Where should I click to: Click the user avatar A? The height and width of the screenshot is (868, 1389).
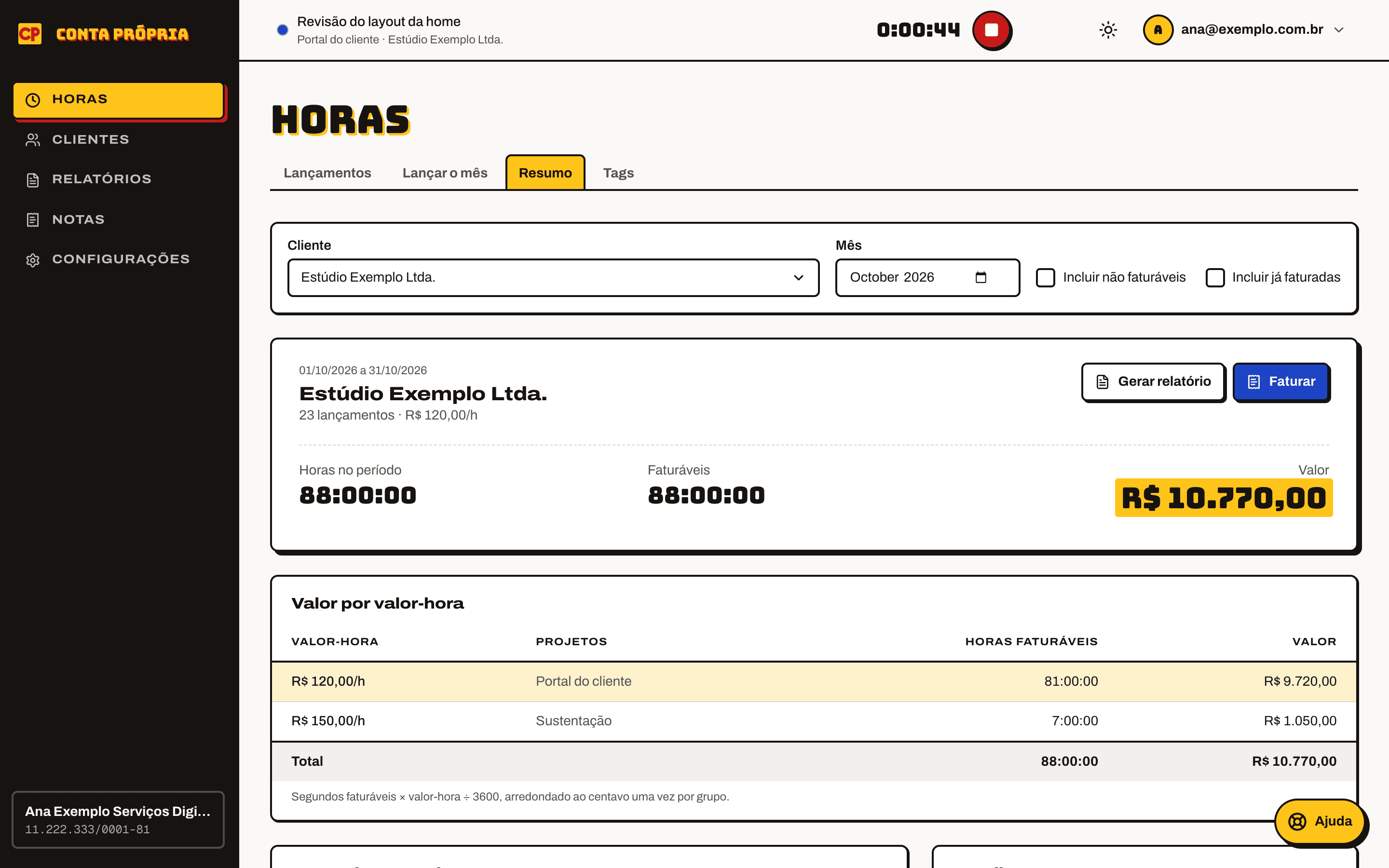(1157, 30)
